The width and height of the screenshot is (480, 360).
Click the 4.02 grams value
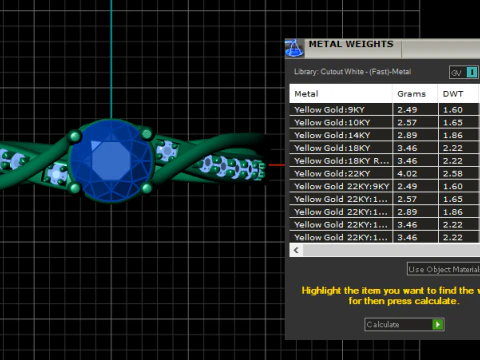point(407,174)
